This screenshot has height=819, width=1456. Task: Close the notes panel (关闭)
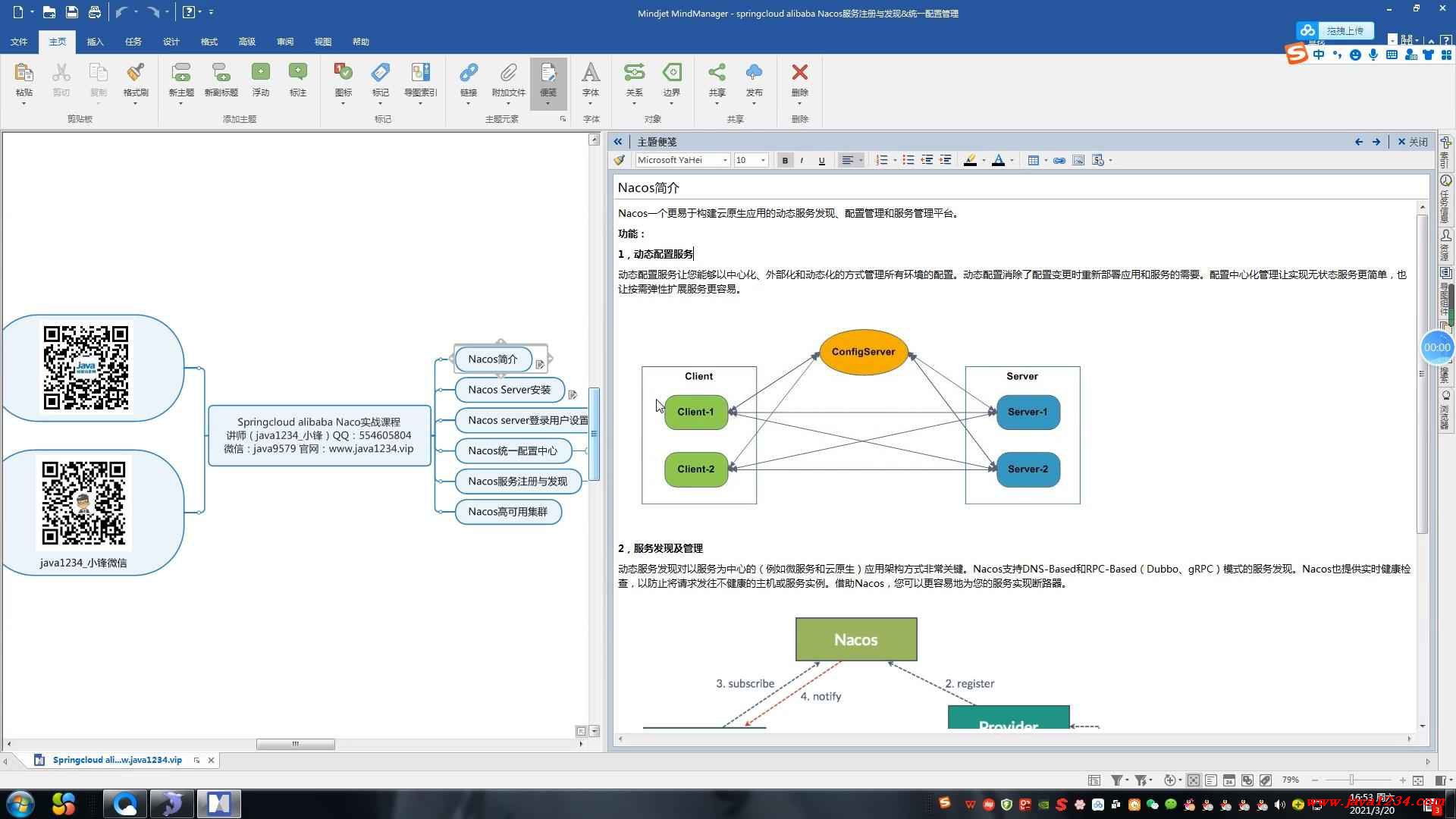click(1412, 142)
